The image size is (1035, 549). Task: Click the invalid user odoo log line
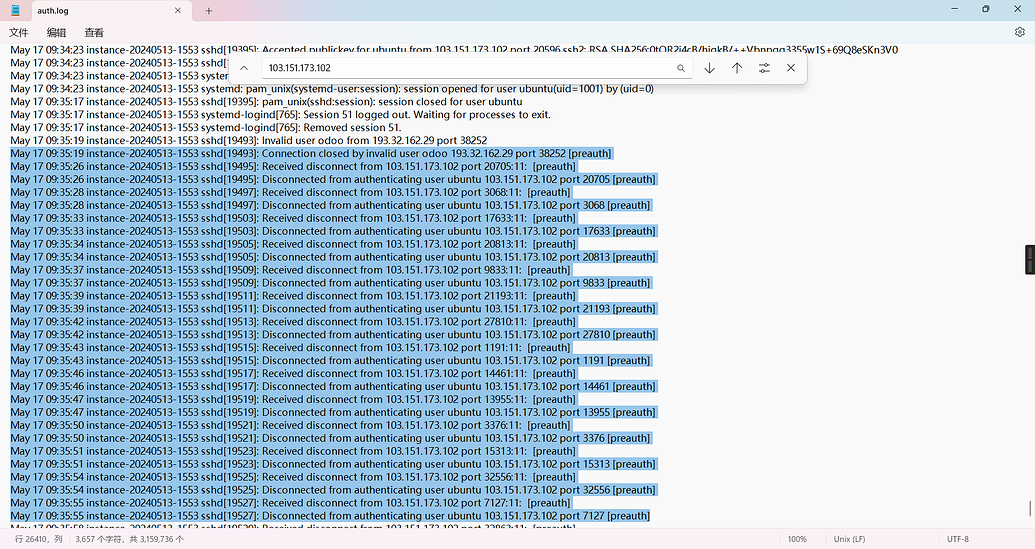pyautogui.click(x=248, y=140)
